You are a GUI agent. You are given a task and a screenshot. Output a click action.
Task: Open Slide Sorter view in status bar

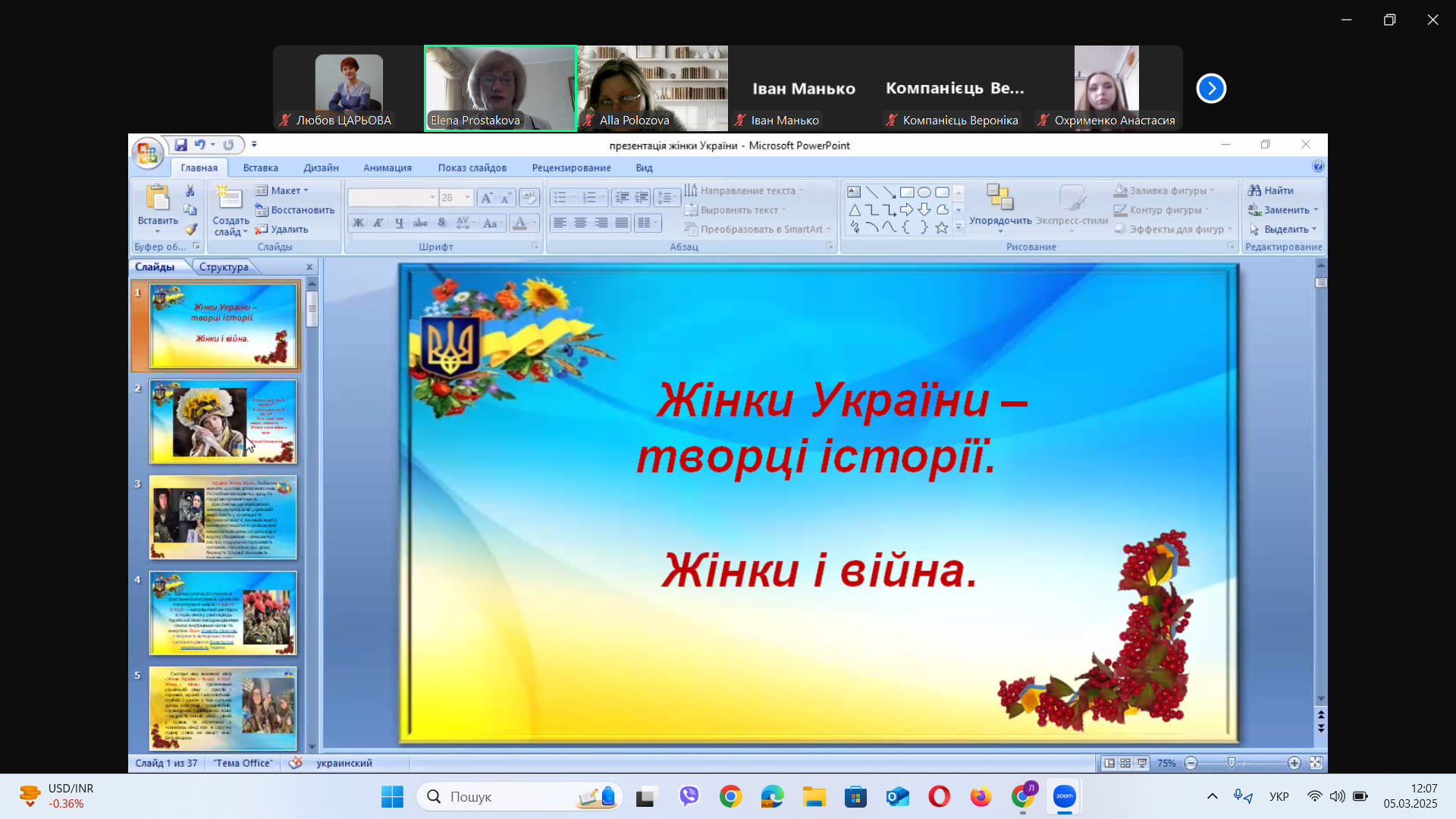(1125, 763)
